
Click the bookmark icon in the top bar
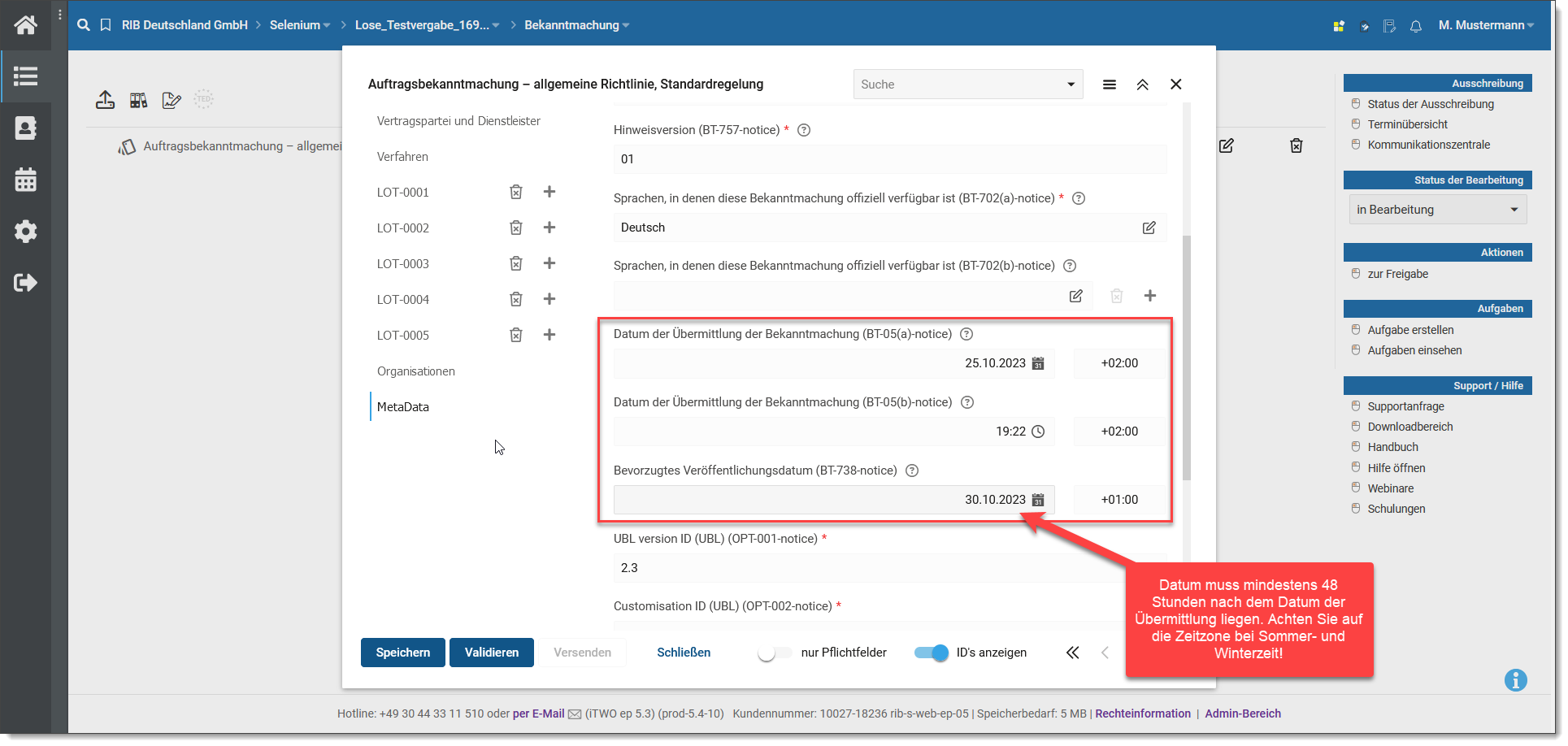106,25
